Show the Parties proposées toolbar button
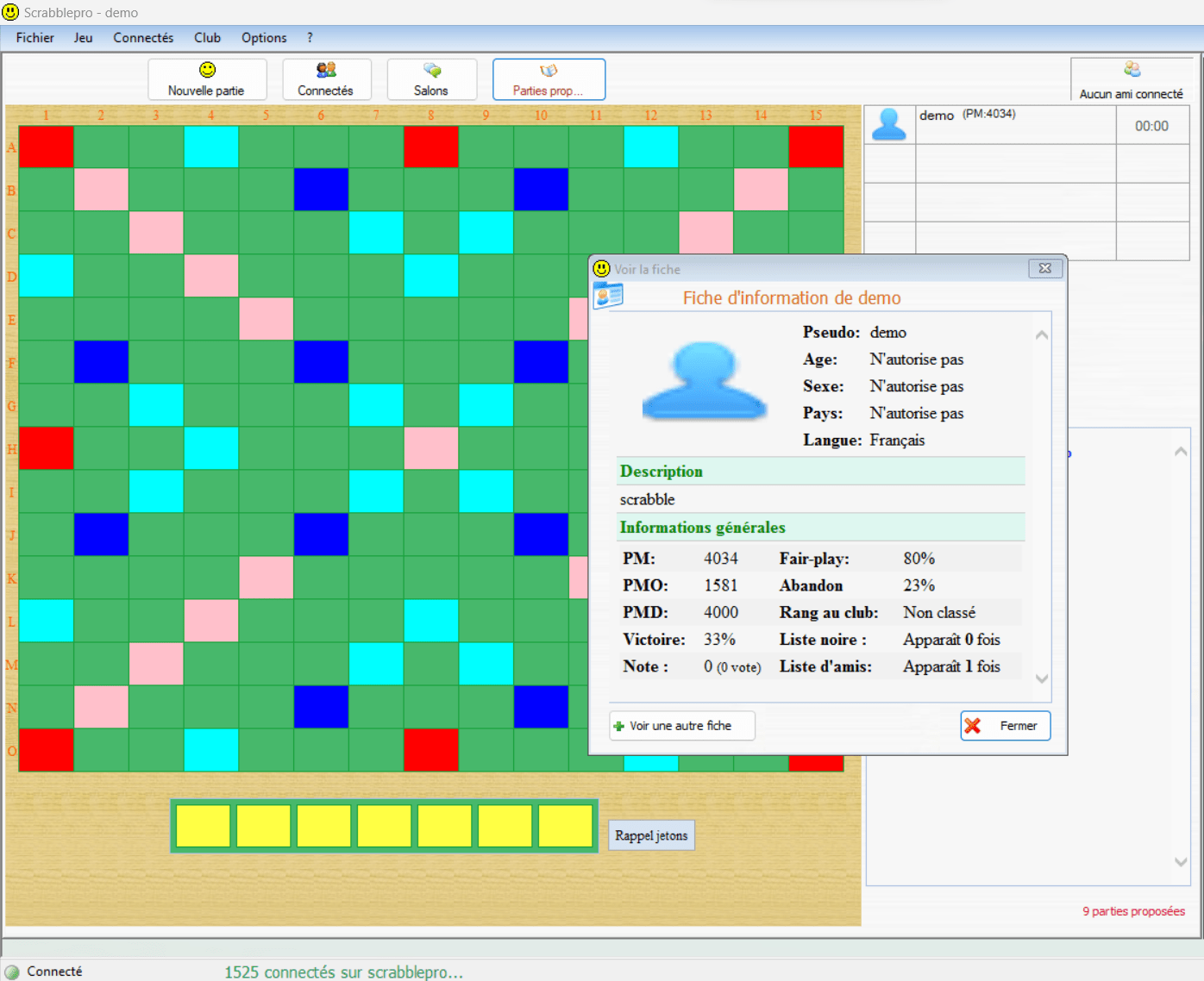This screenshot has width=1204, height=981. point(549,79)
